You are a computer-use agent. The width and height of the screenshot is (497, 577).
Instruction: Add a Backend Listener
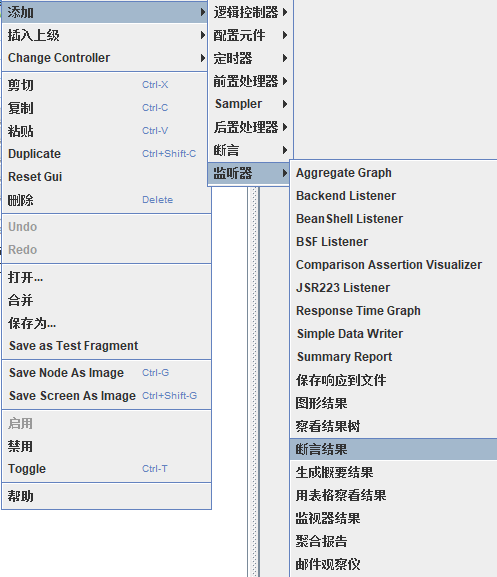[x=394, y=196]
